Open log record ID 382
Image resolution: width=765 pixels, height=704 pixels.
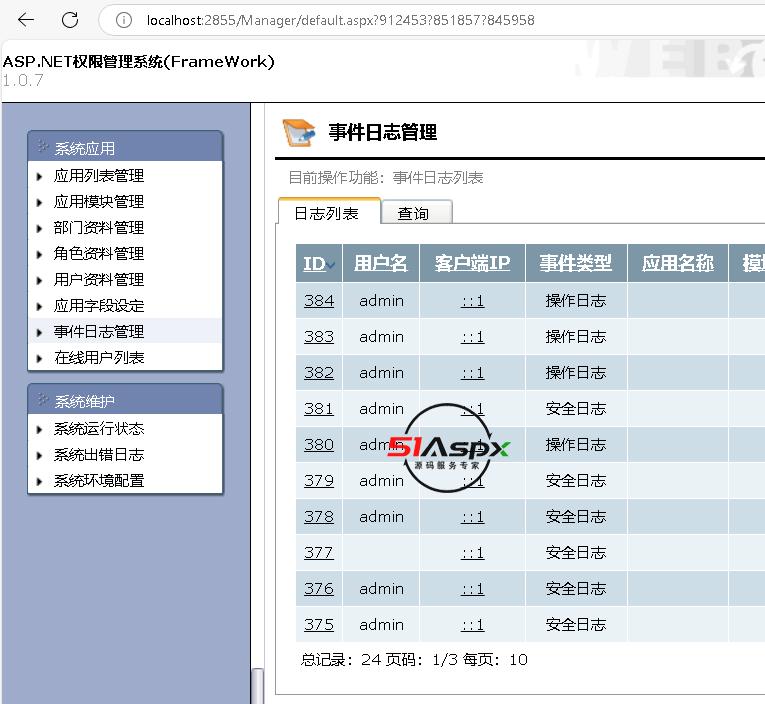coord(319,373)
